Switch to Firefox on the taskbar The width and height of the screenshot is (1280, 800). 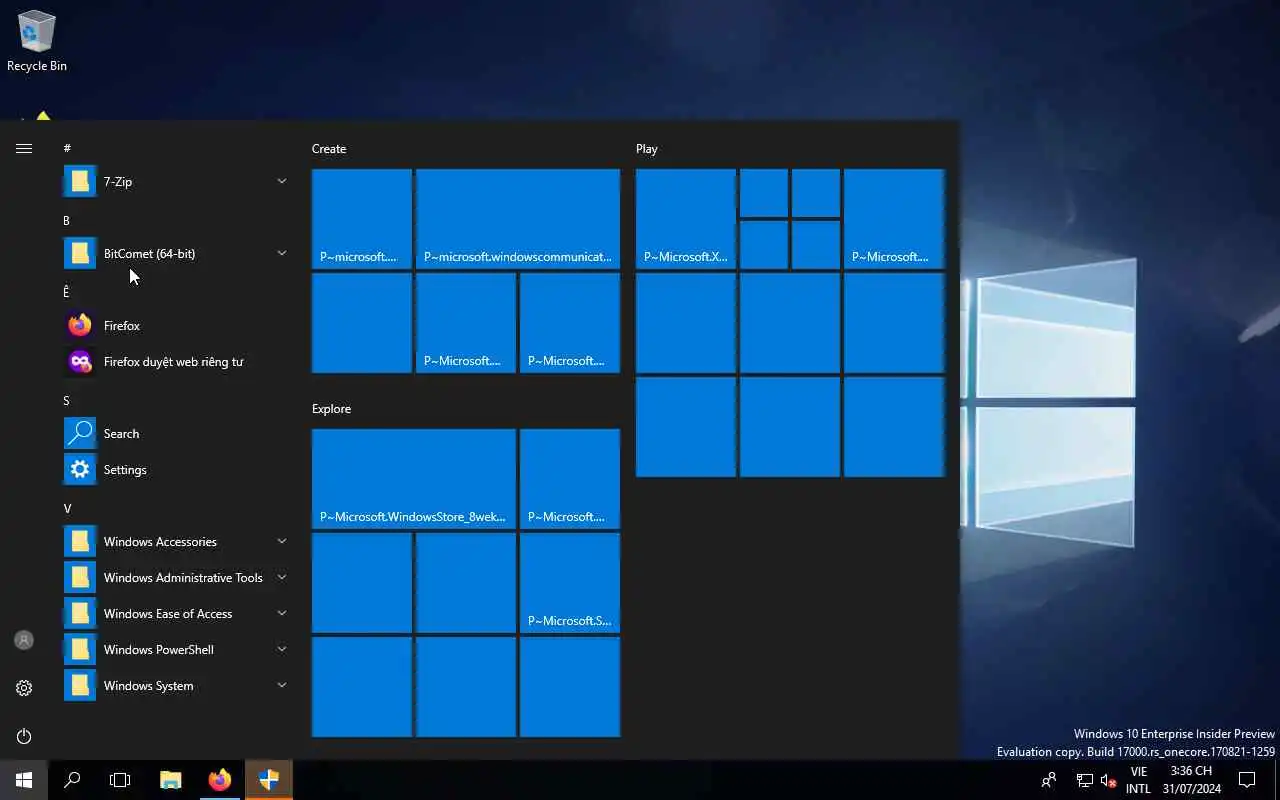[x=220, y=780]
